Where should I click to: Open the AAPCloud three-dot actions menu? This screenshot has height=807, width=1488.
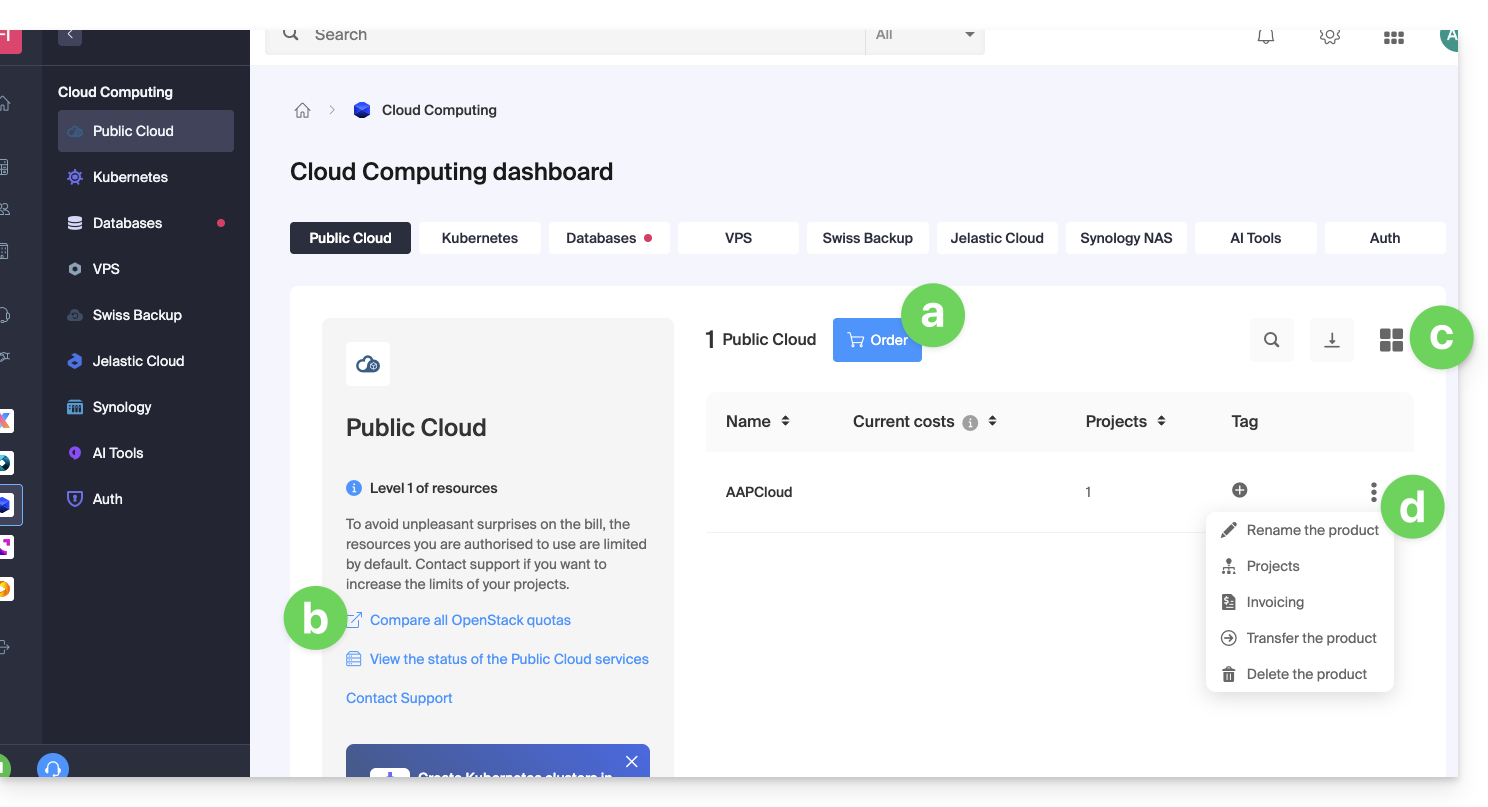click(x=1373, y=492)
